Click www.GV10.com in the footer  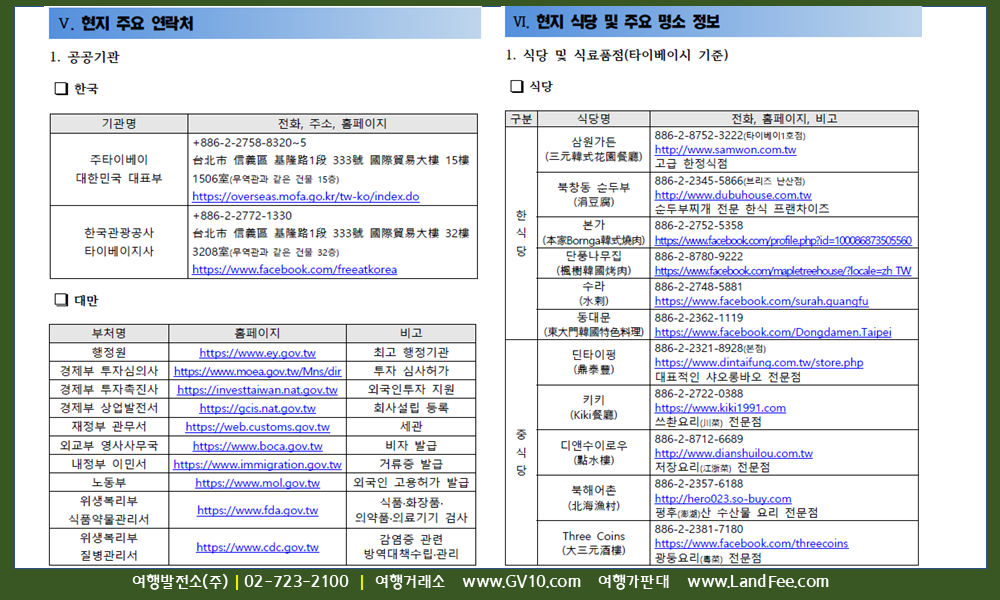(x=522, y=582)
